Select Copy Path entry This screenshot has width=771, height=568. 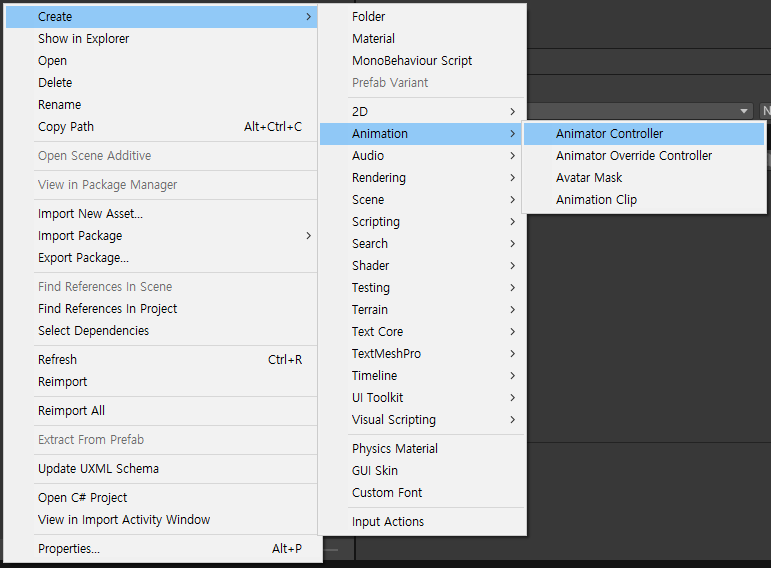[x=161, y=127]
